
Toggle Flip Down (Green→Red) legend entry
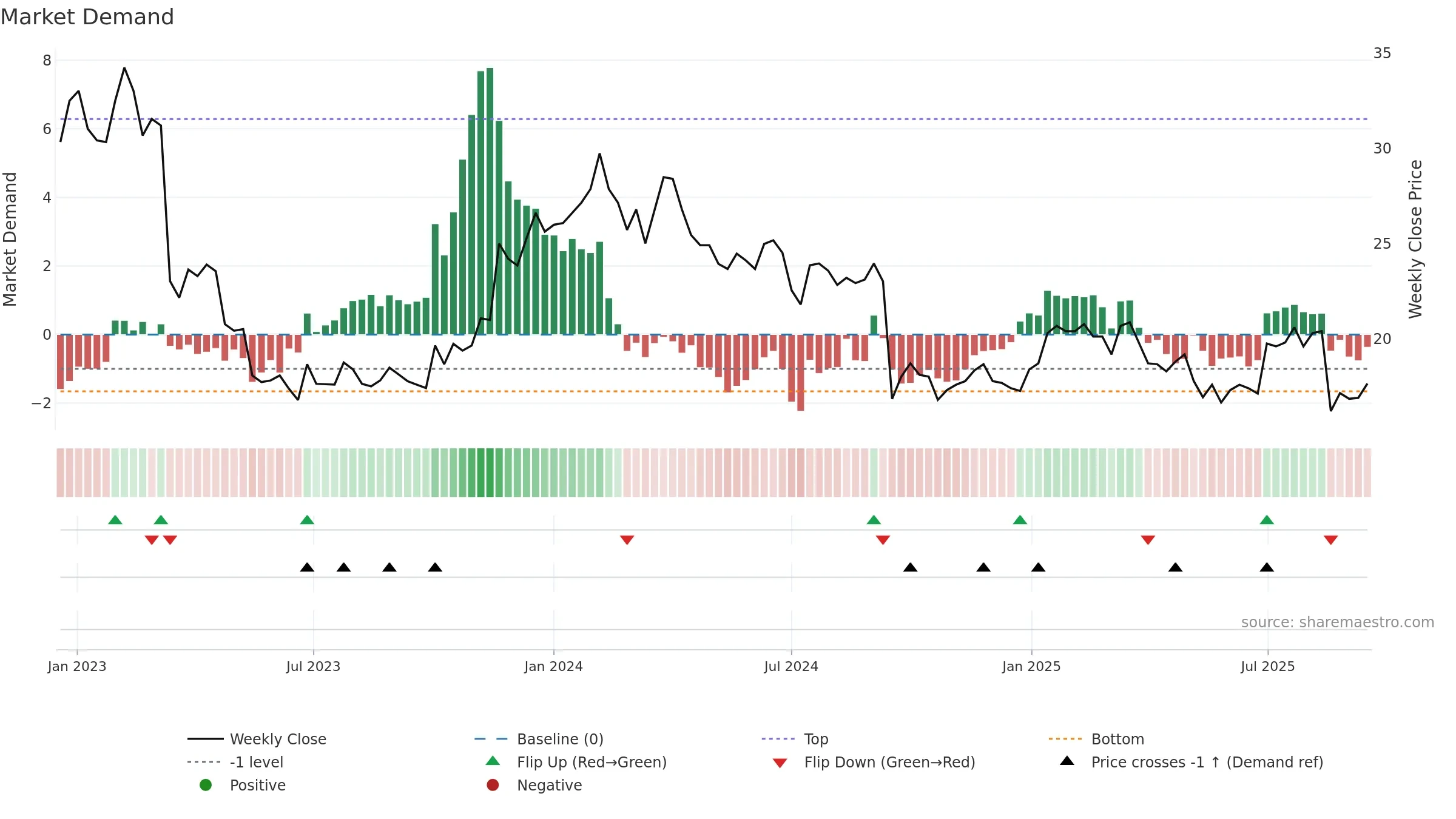click(874, 762)
